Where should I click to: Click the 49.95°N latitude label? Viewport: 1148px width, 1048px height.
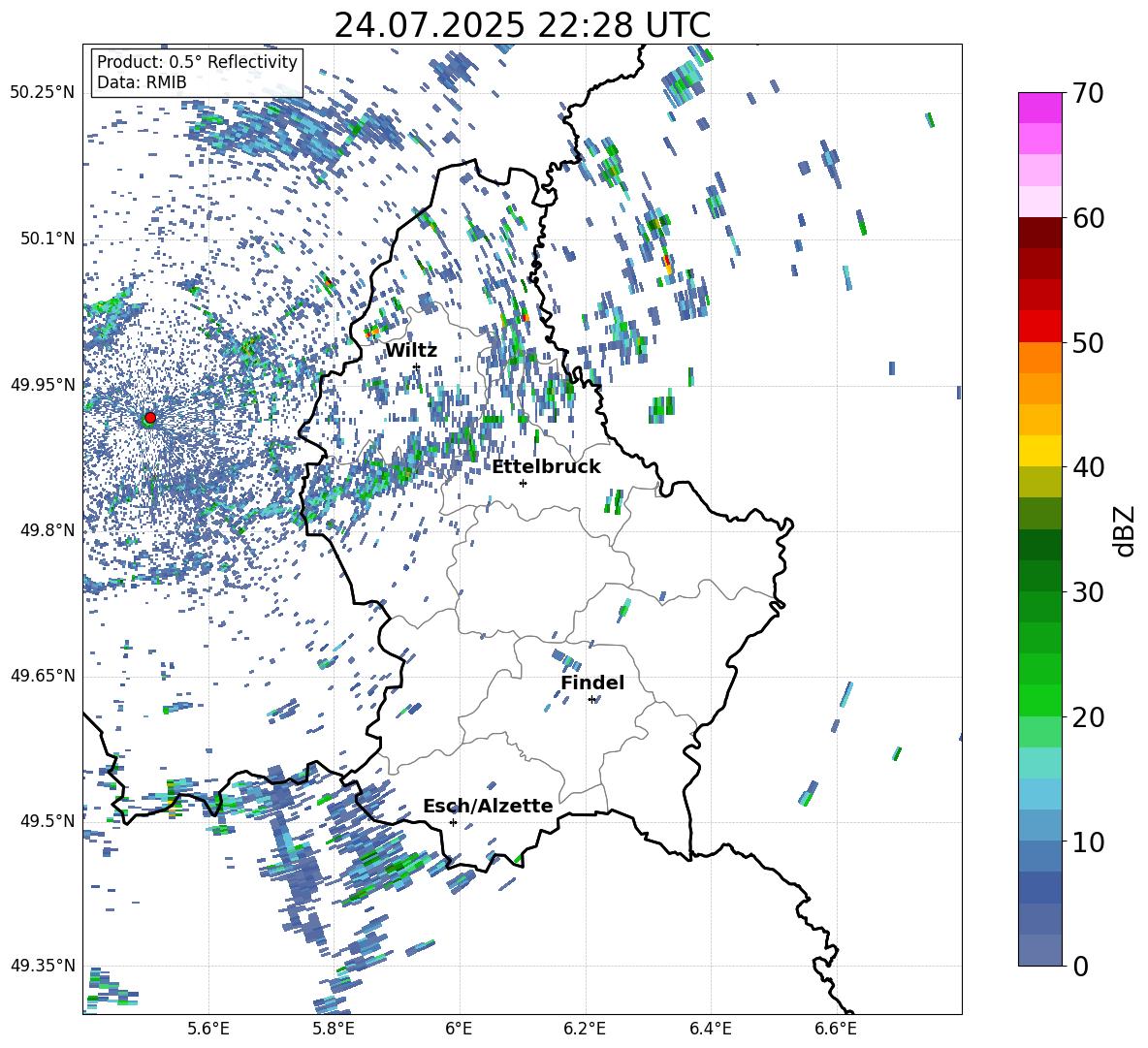tap(43, 385)
